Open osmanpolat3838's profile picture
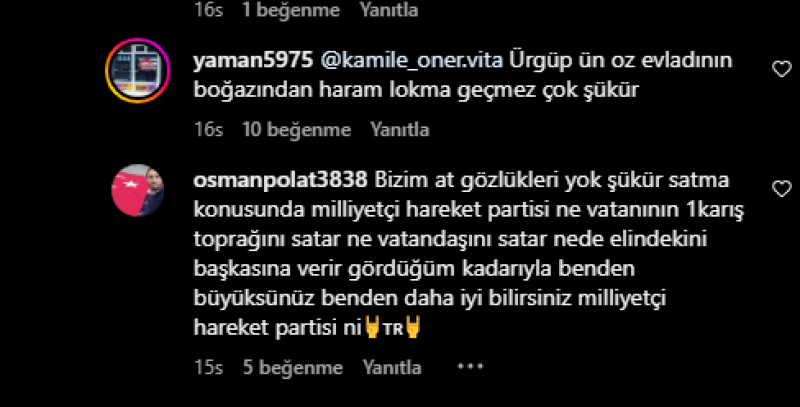 click(138, 190)
